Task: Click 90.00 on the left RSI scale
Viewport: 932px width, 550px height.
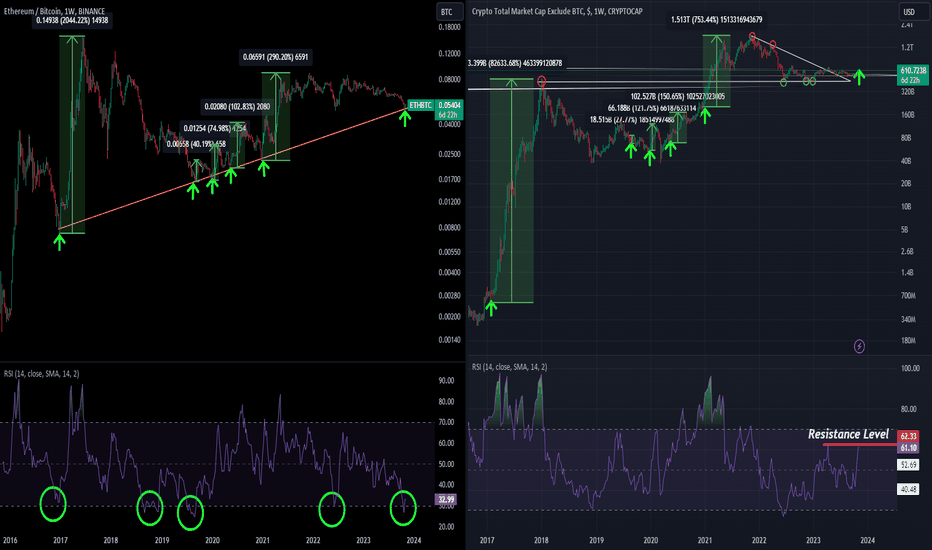Action: (x=446, y=381)
